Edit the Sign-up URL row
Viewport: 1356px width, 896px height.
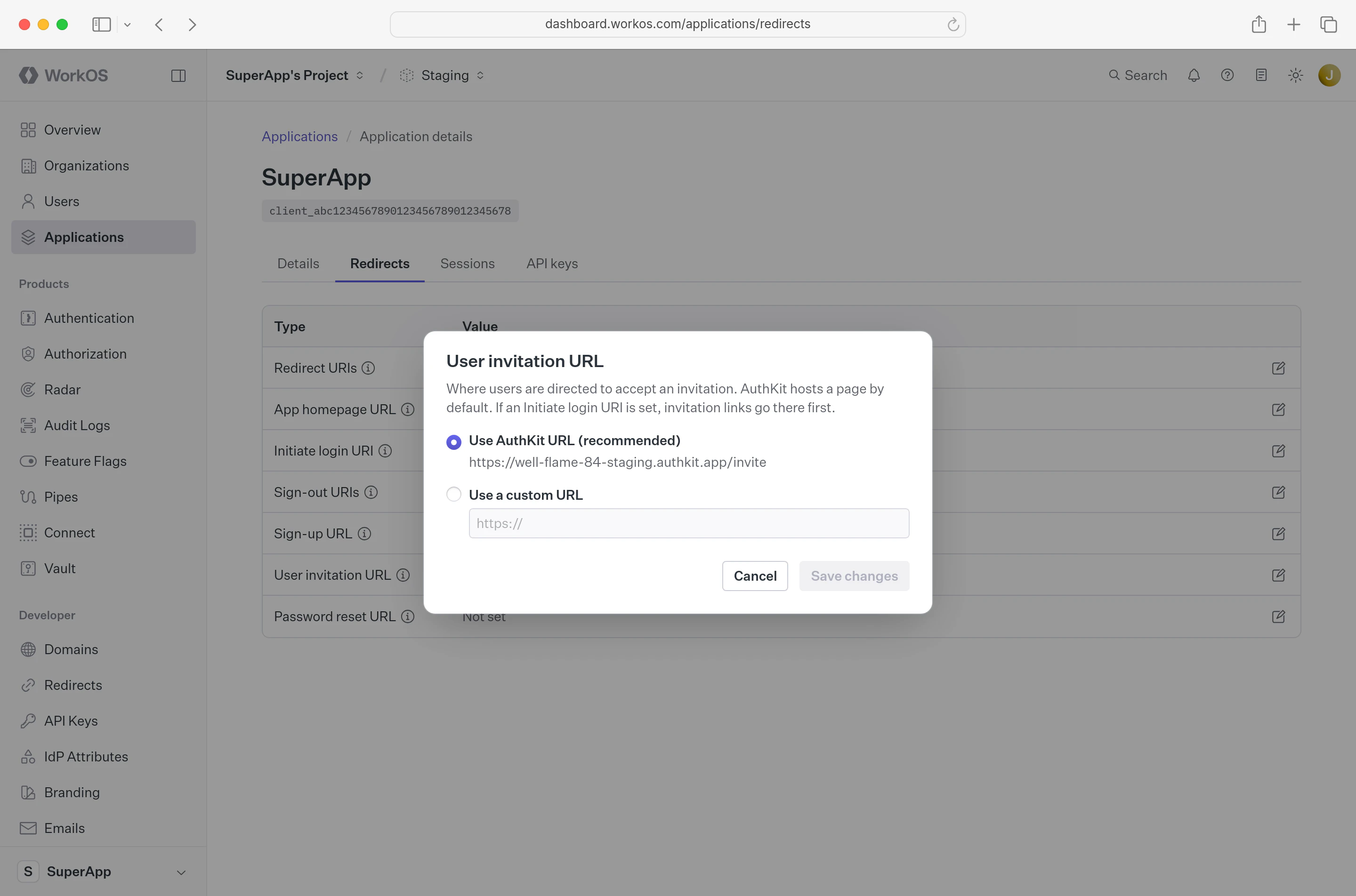pyautogui.click(x=1278, y=534)
